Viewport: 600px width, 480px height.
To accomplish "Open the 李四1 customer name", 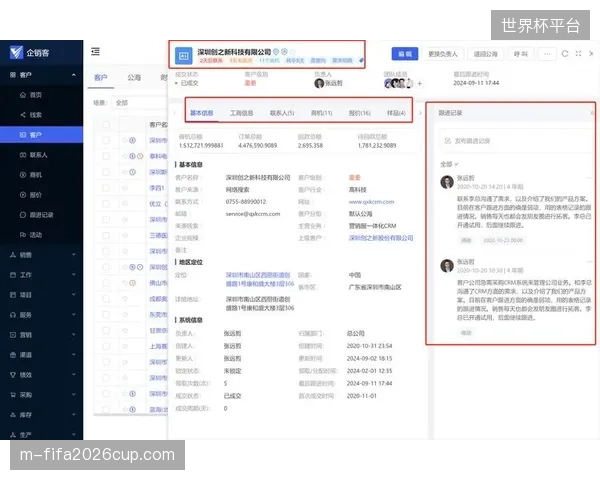I will [x=157, y=188].
